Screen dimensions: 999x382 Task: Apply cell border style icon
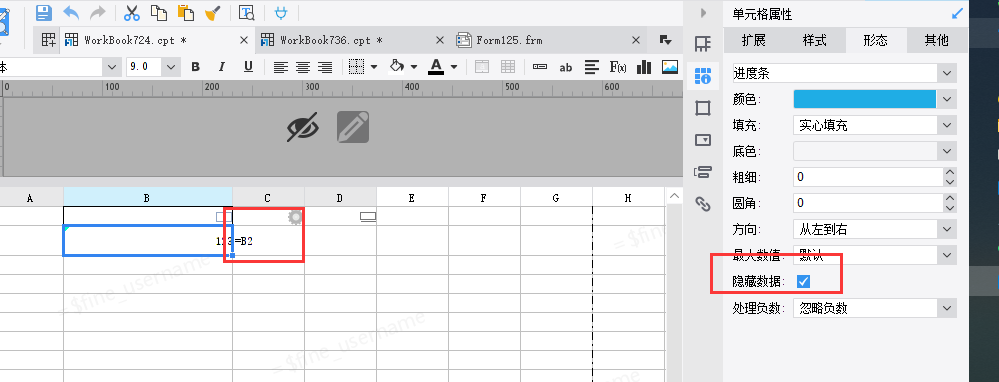point(356,66)
